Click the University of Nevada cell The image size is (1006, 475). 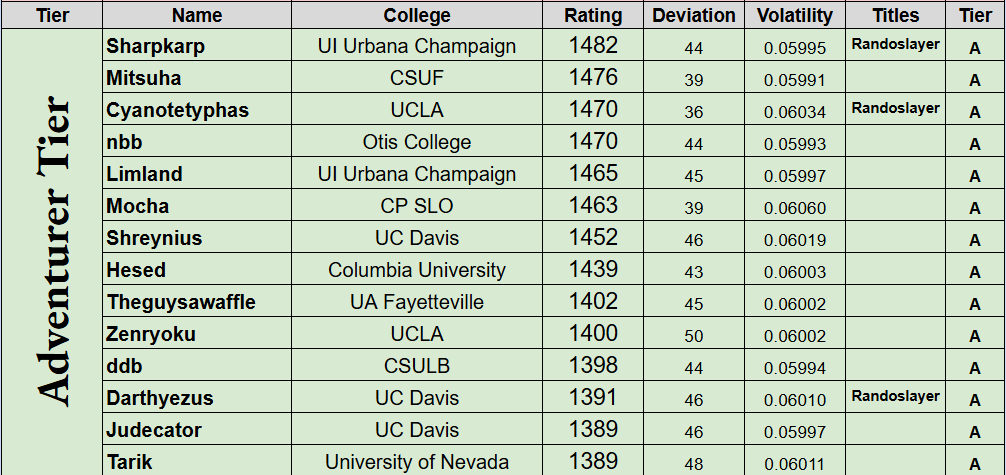coord(417,462)
